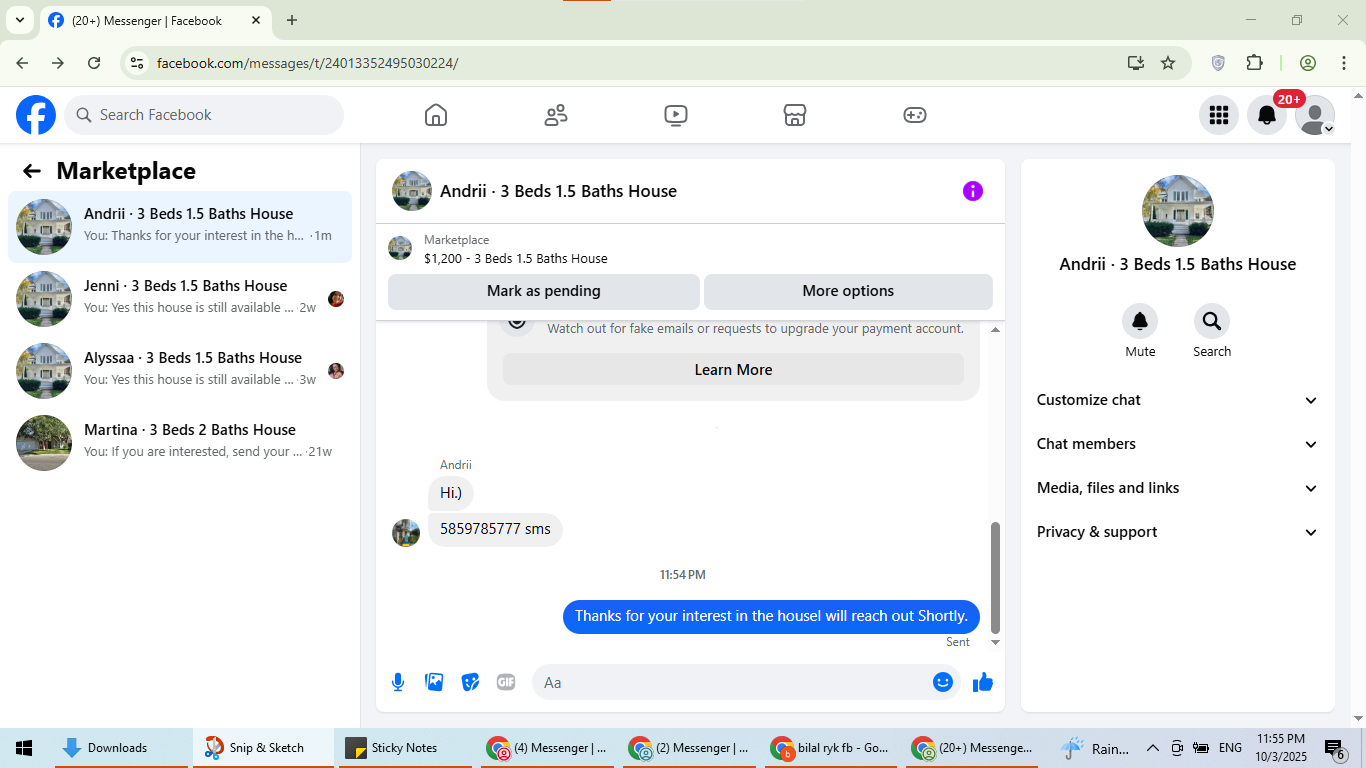Open the new tab plus button
Image resolution: width=1366 pixels, height=768 pixels.
(x=292, y=20)
